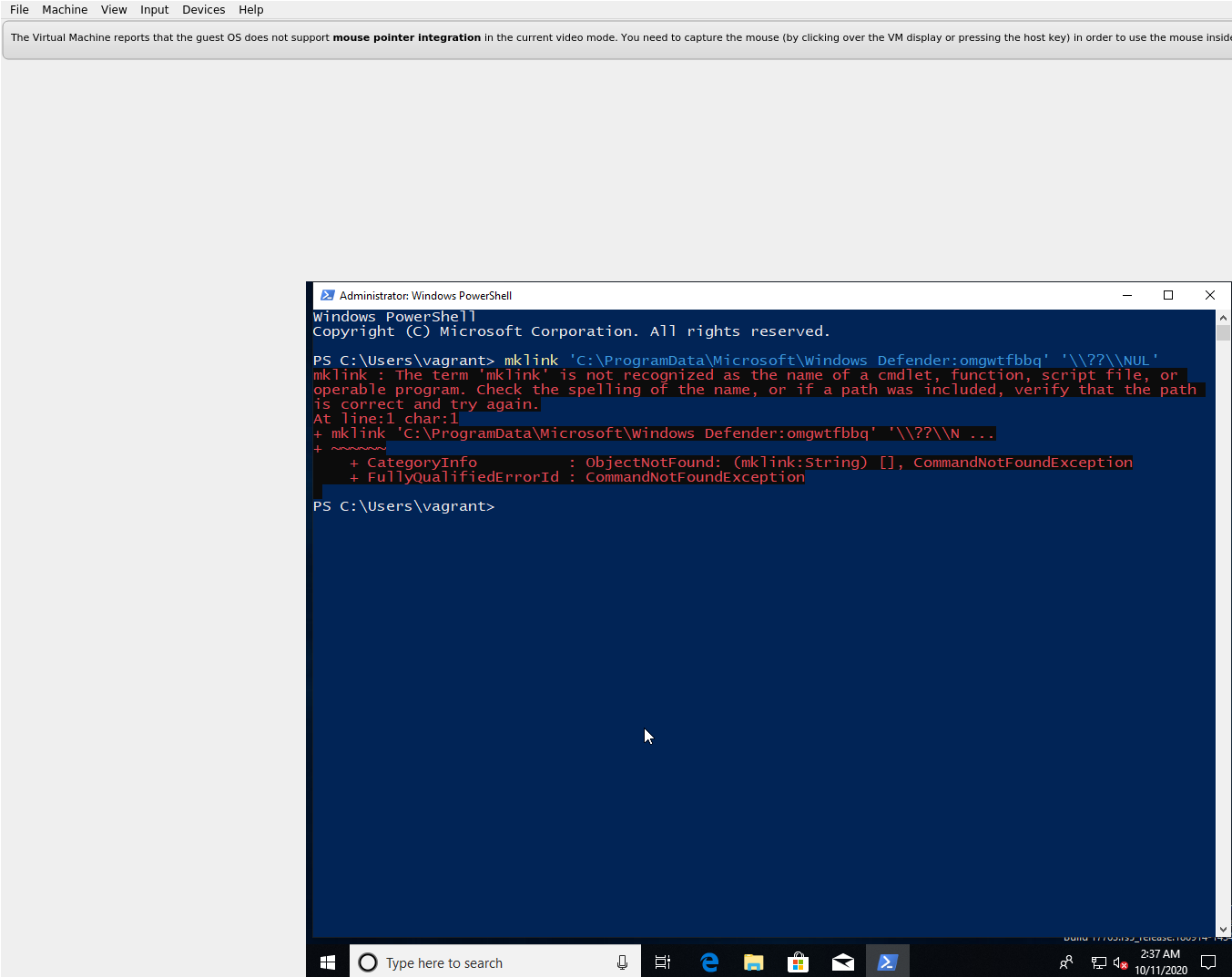Image resolution: width=1232 pixels, height=977 pixels.
Task: Click the PowerShell taskbar icon
Action: (888, 962)
